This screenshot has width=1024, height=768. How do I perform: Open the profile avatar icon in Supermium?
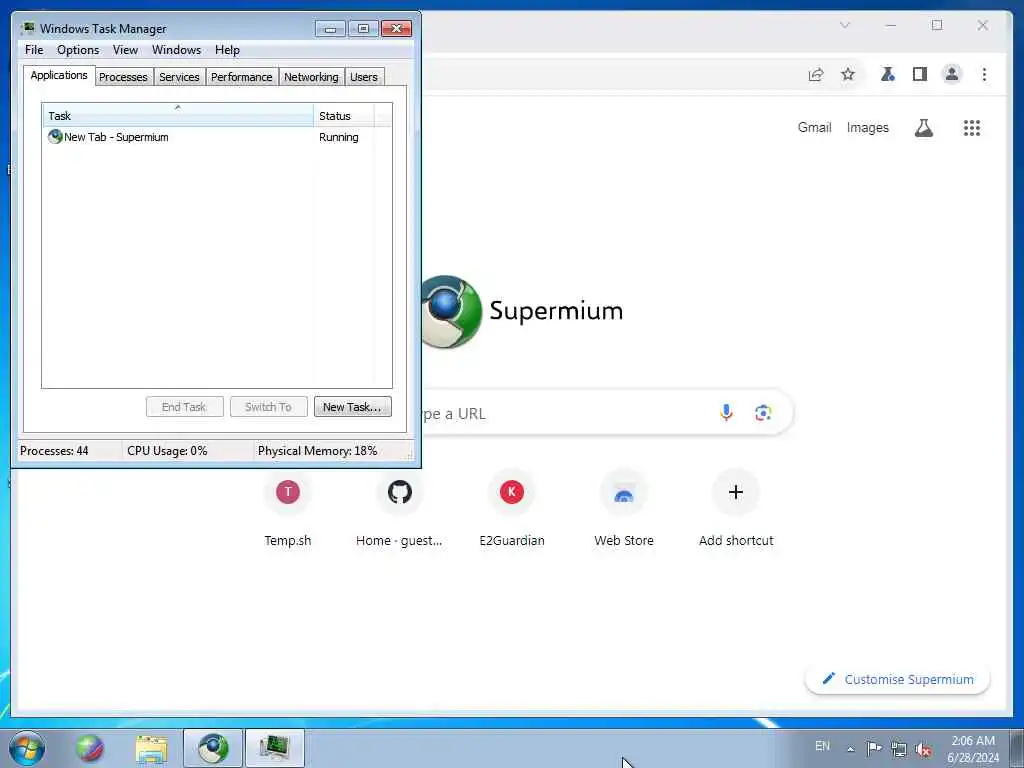coord(952,74)
